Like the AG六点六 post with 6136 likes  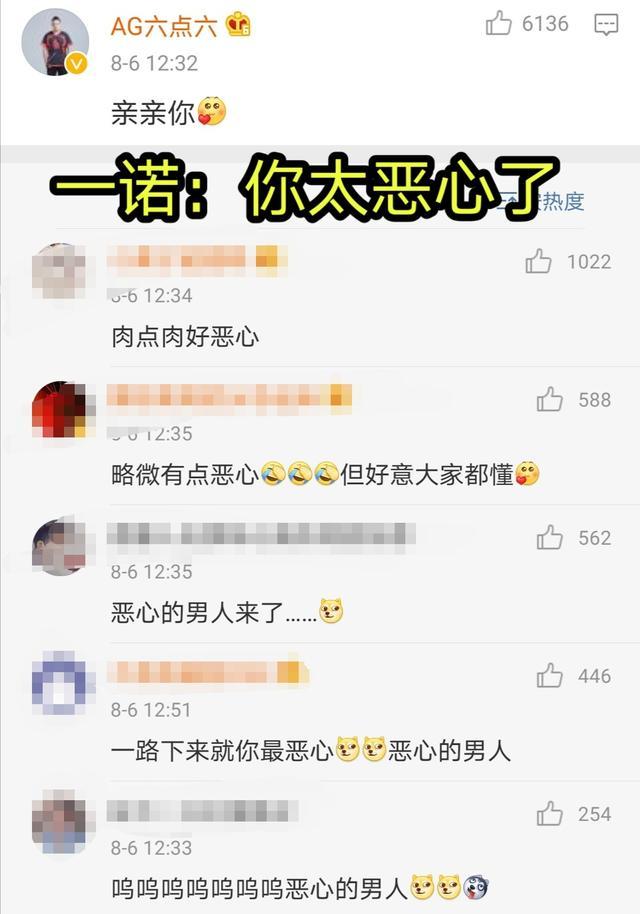tap(498, 24)
